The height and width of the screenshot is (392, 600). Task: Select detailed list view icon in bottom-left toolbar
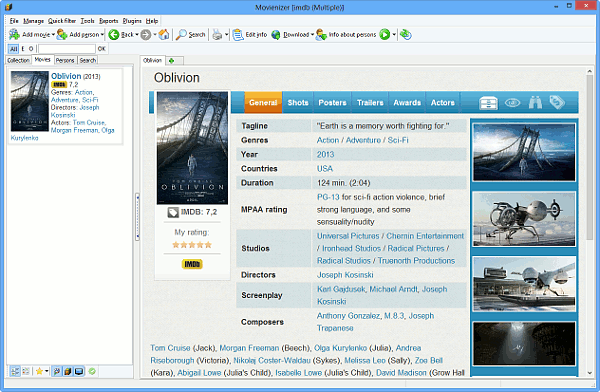click(x=15, y=371)
